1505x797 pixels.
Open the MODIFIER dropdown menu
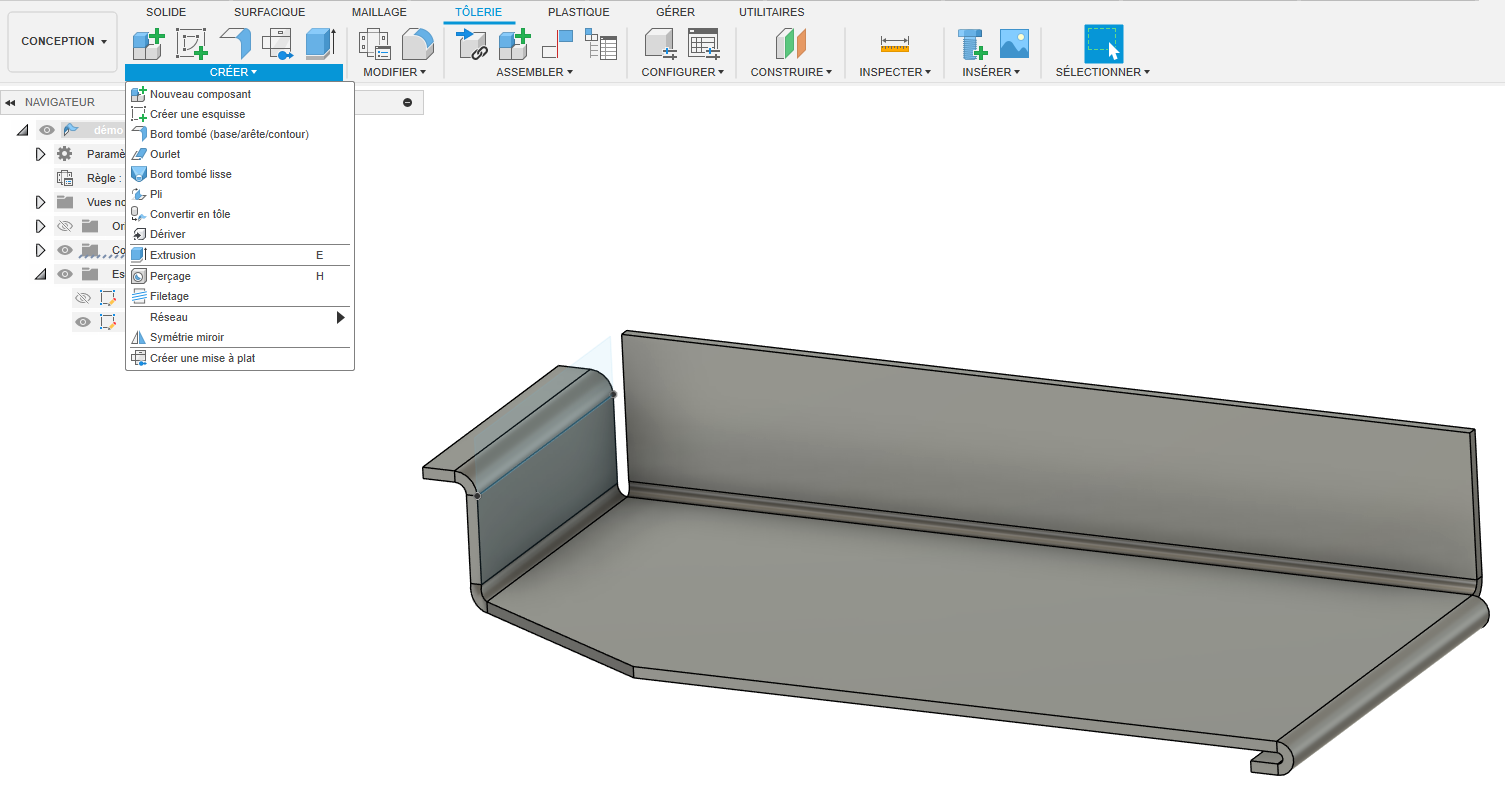[x=394, y=72]
